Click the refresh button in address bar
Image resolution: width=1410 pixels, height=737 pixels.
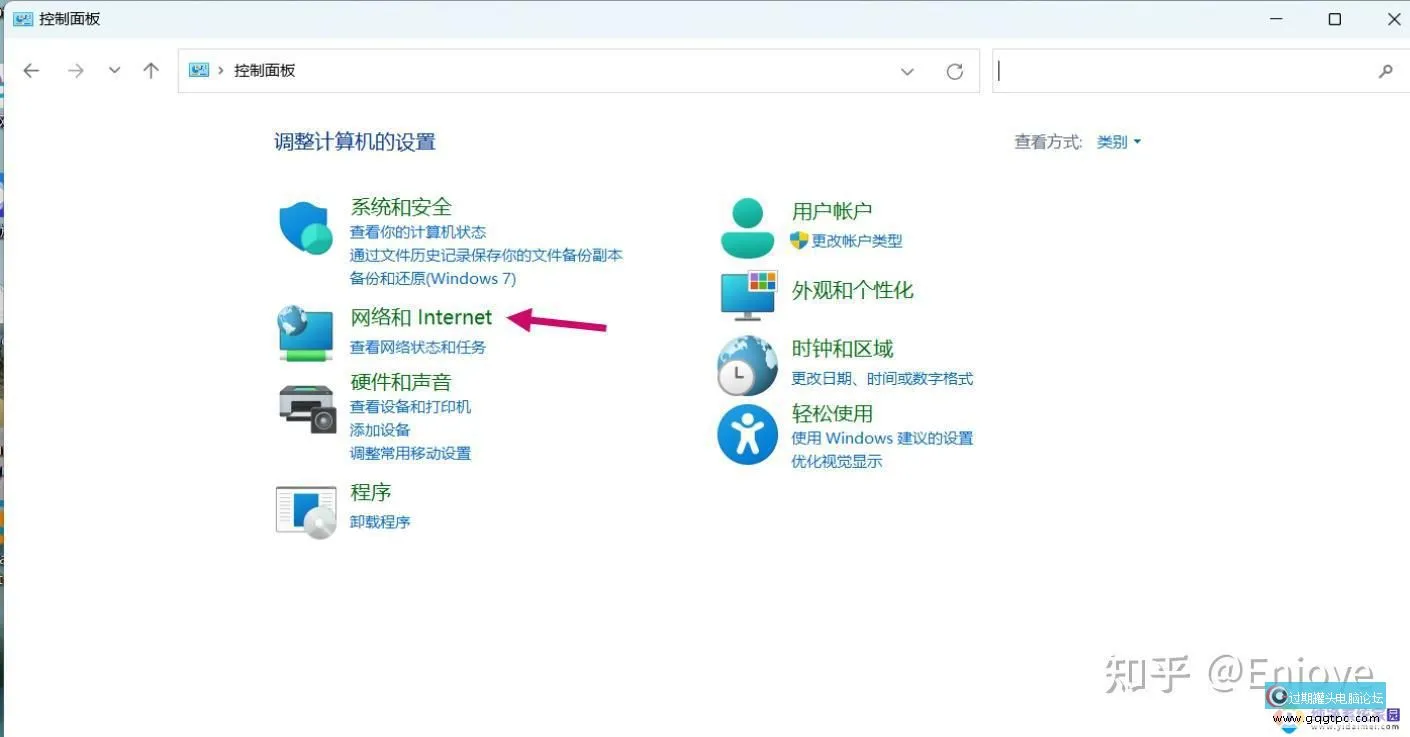(954, 70)
